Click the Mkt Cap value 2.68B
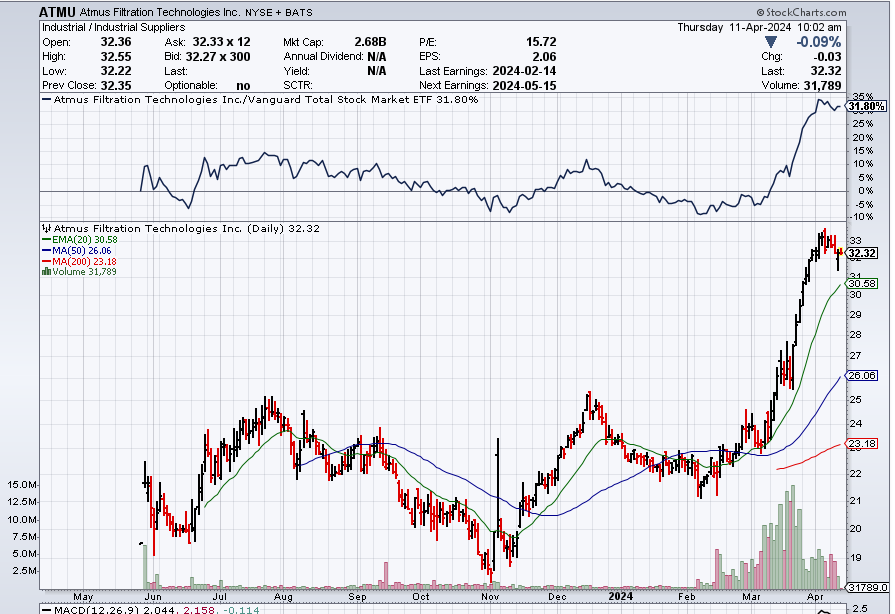Viewport: 895px width, 614px height. 370,42
